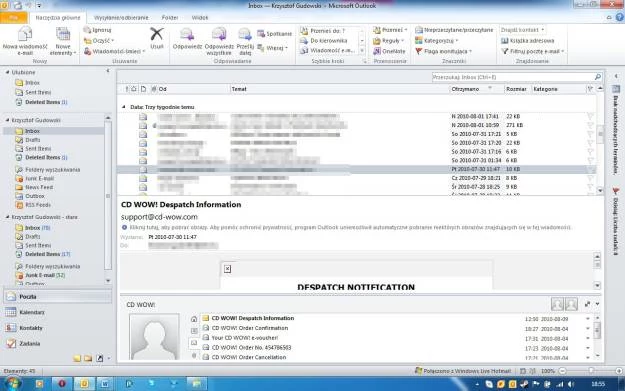Send the message to OneNote

tap(389, 51)
